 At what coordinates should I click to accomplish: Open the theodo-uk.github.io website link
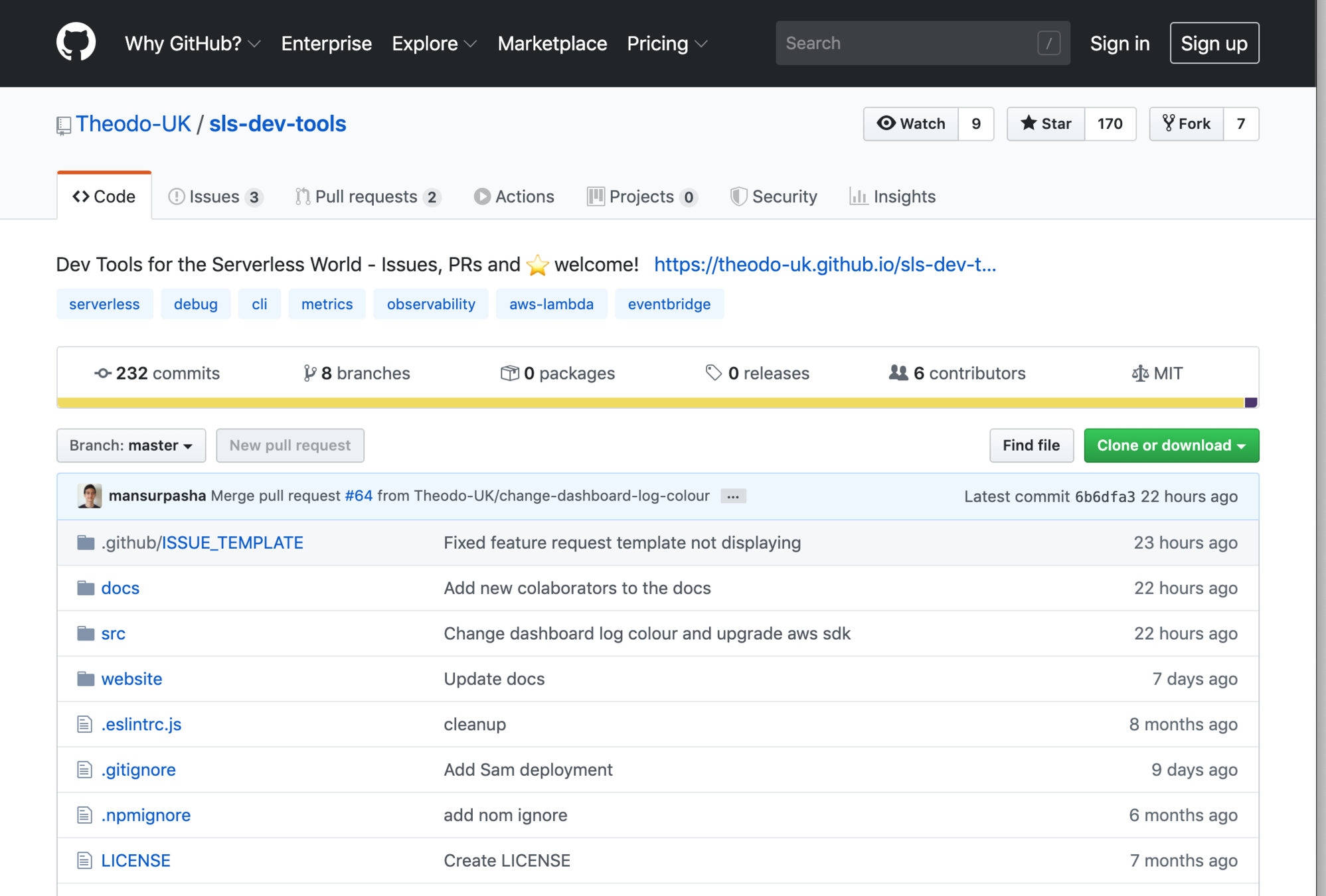(825, 264)
